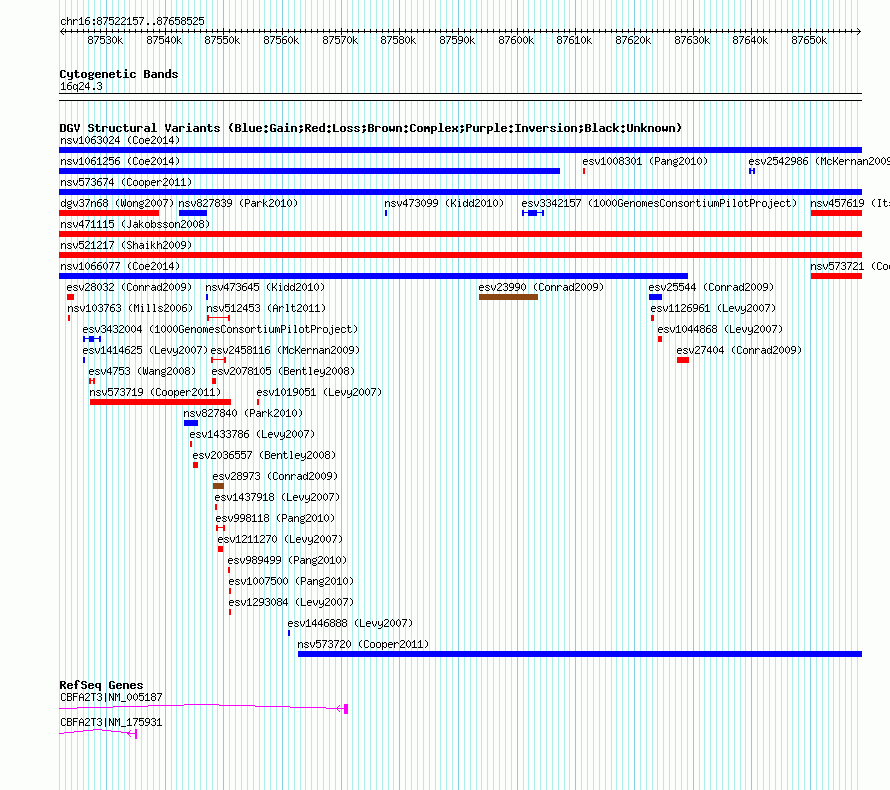Click the blue nsv573720 (Cooper2011) bar
The height and width of the screenshot is (790, 890).
tap(580, 654)
